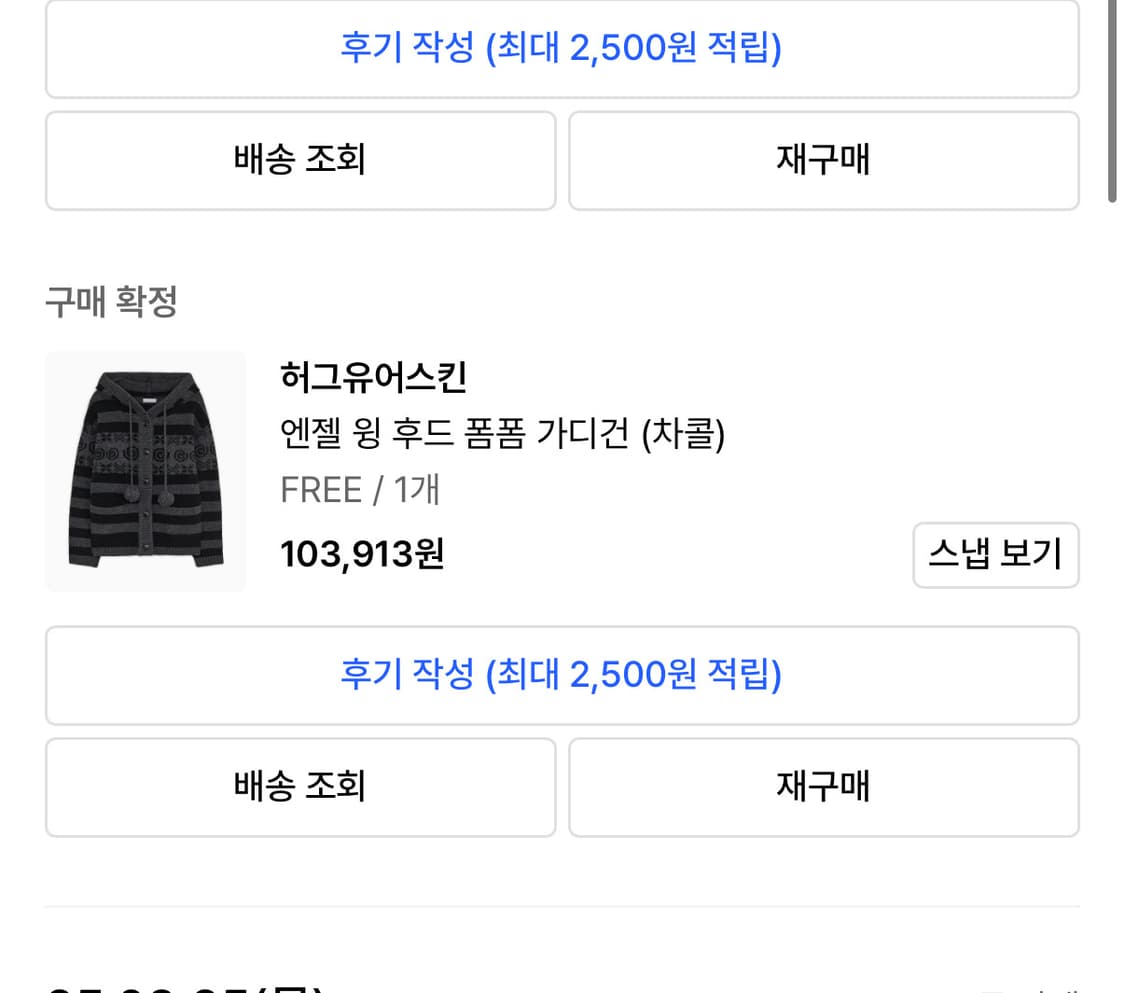Tap the partially visible link beside the date
The height and width of the screenshot is (993, 1125).
click(1030, 986)
